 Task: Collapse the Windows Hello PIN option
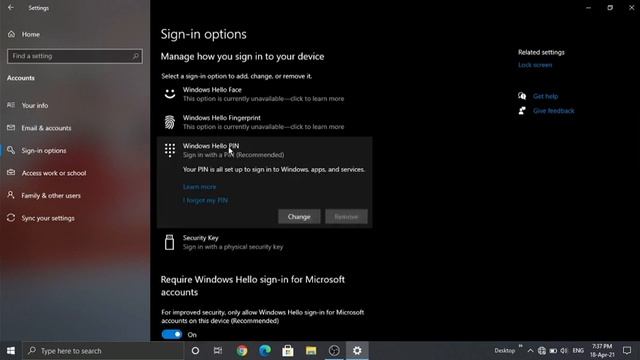264,150
